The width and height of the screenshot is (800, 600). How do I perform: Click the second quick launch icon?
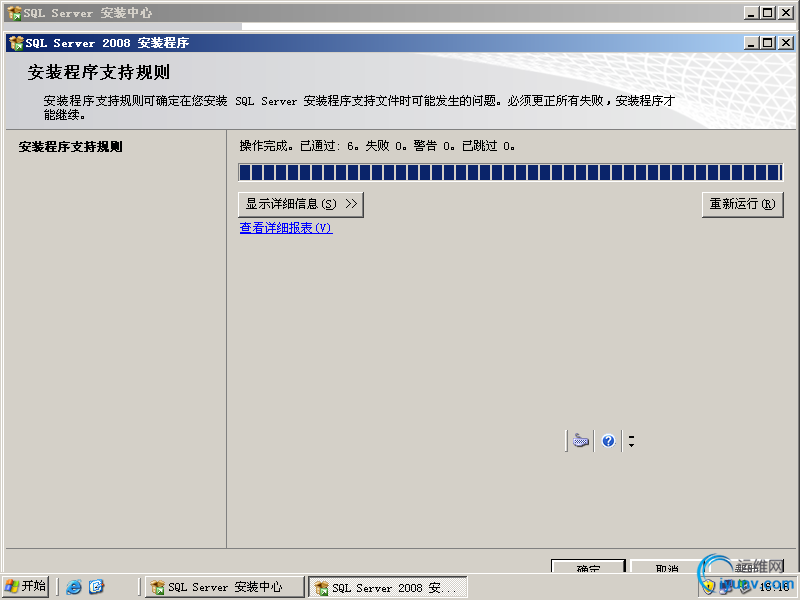[x=96, y=587]
